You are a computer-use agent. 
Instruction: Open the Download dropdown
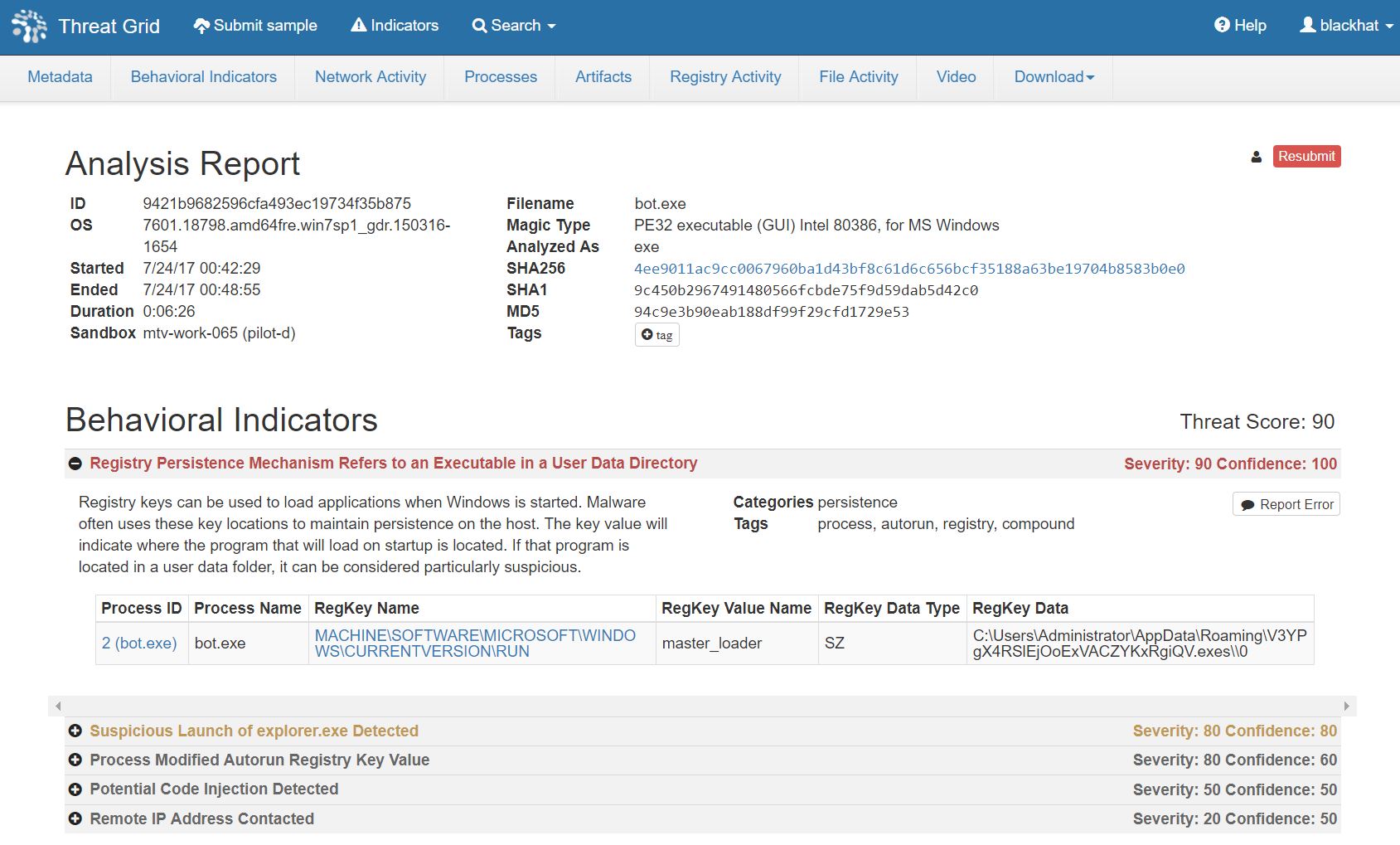pos(1054,77)
